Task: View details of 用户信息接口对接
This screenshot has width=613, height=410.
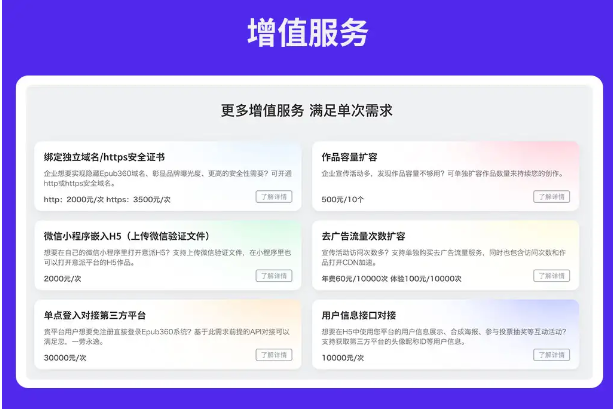Action: (550, 355)
